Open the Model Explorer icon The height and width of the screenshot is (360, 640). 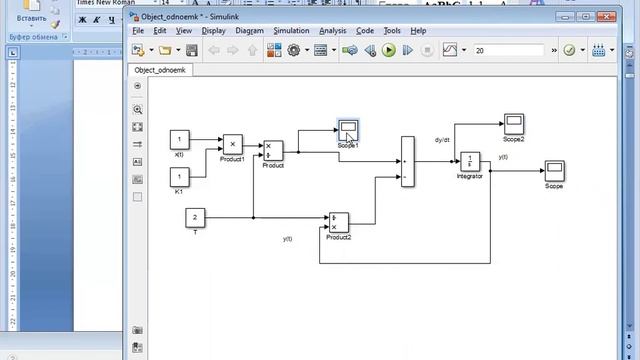point(320,50)
